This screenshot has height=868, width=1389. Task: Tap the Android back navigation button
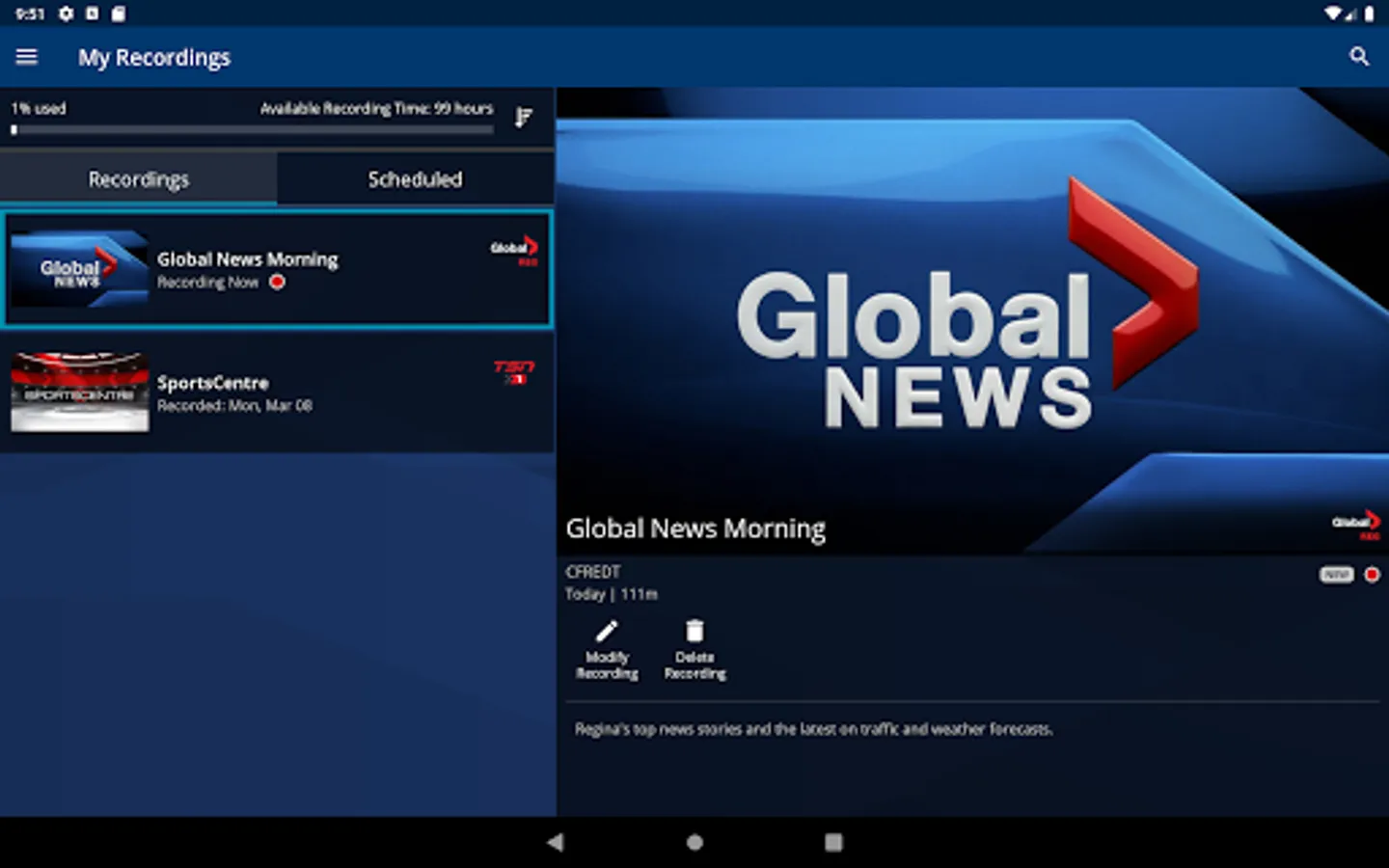pyautogui.click(x=555, y=842)
